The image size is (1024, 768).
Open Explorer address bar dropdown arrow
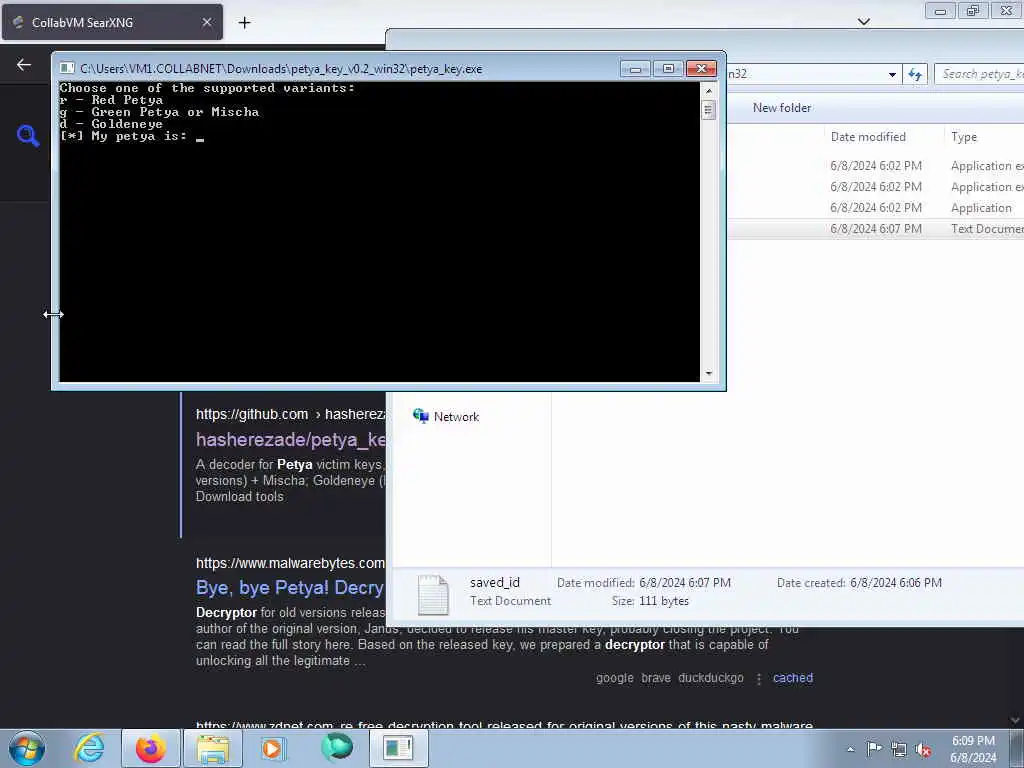(892, 74)
